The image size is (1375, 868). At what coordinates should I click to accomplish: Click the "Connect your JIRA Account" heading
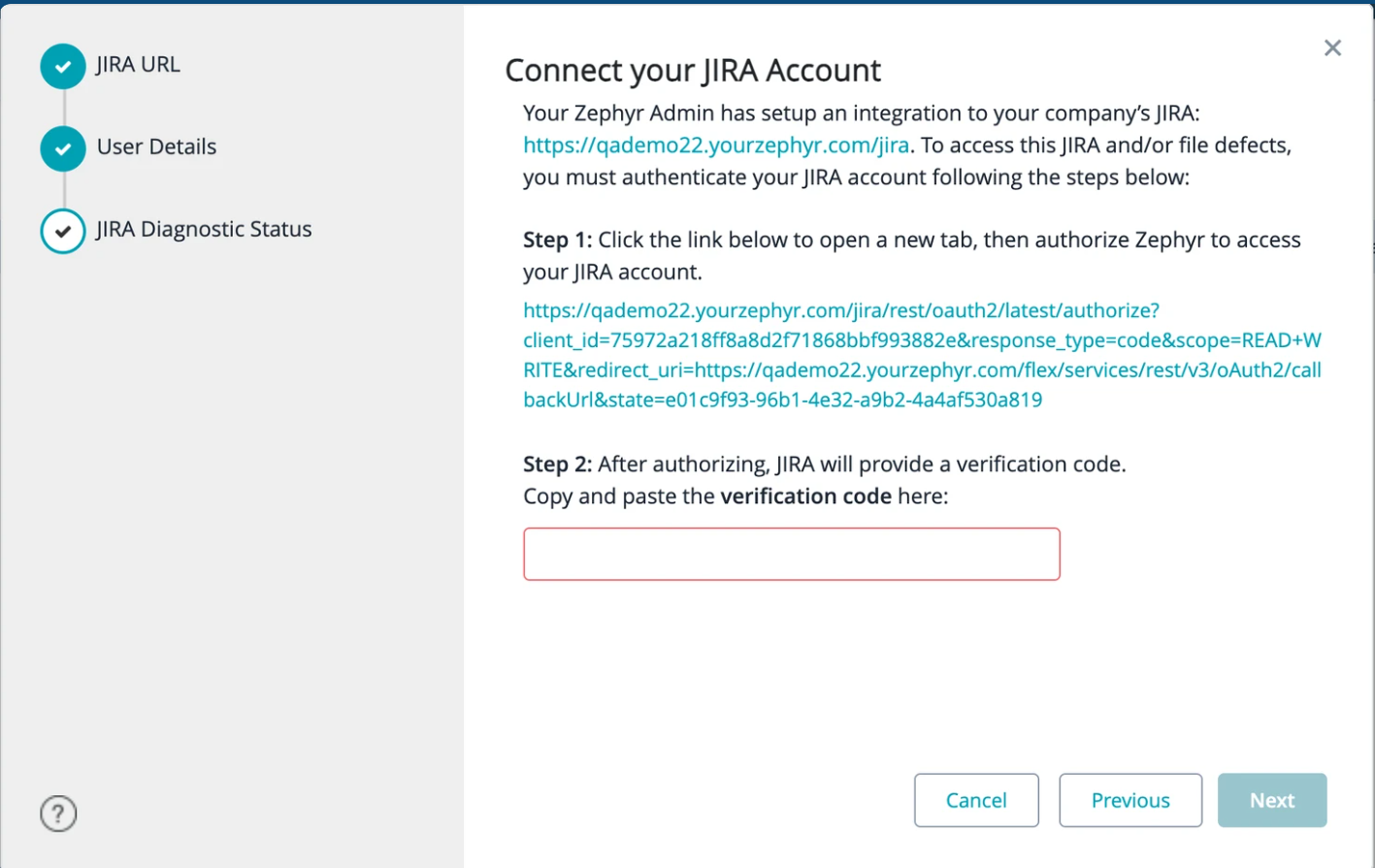(x=693, y=71)
